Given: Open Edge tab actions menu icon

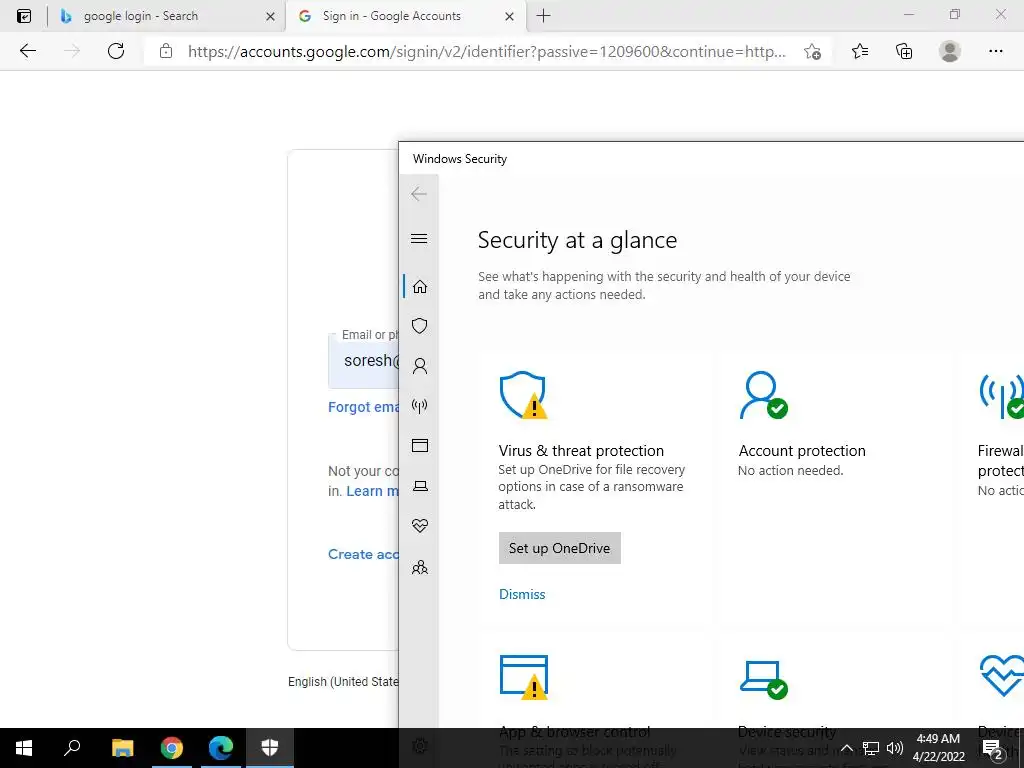Looking at the screenshot, I should coord(24,16).
